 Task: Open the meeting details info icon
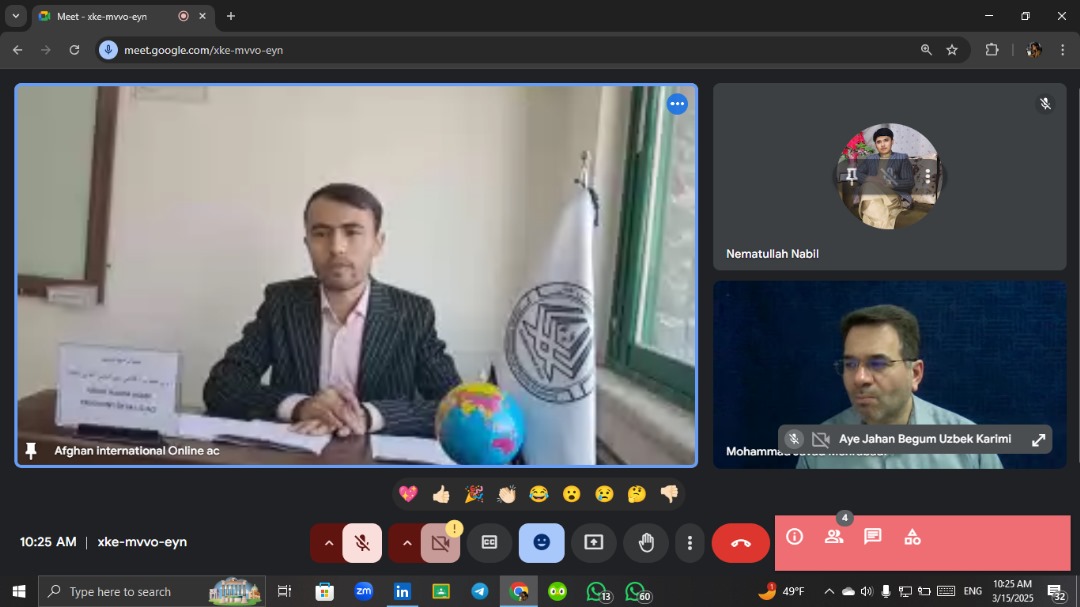coord(795,537)
